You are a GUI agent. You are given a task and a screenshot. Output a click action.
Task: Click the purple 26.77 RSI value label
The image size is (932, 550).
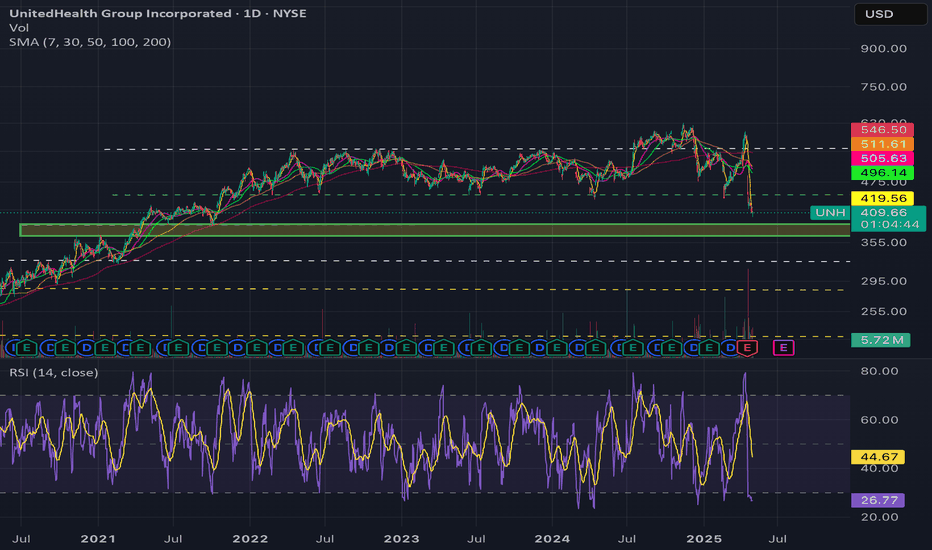pos(878,500)
